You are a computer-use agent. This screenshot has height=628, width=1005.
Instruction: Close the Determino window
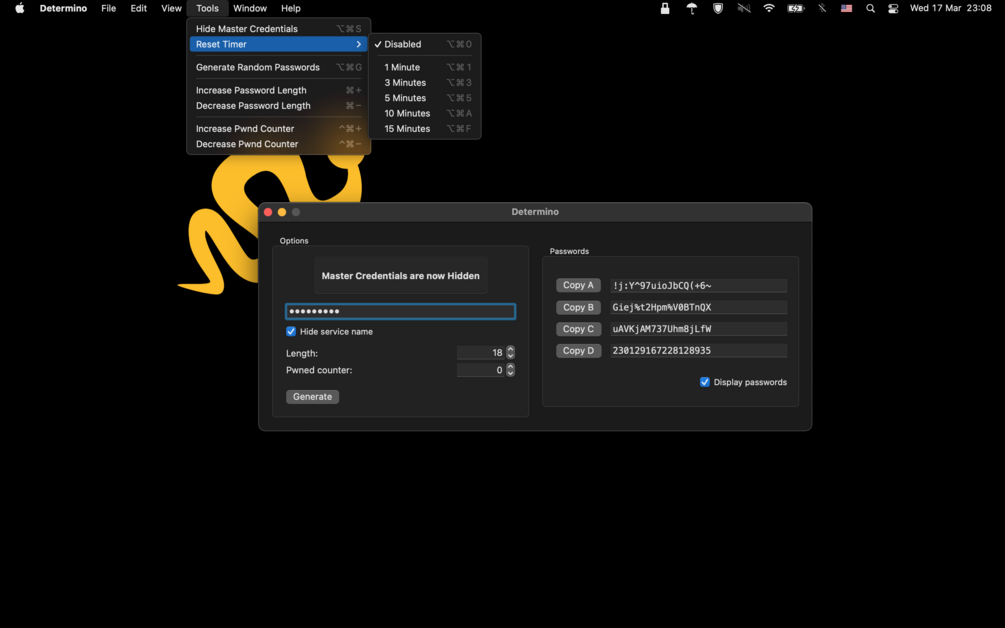tap(268, 212)
